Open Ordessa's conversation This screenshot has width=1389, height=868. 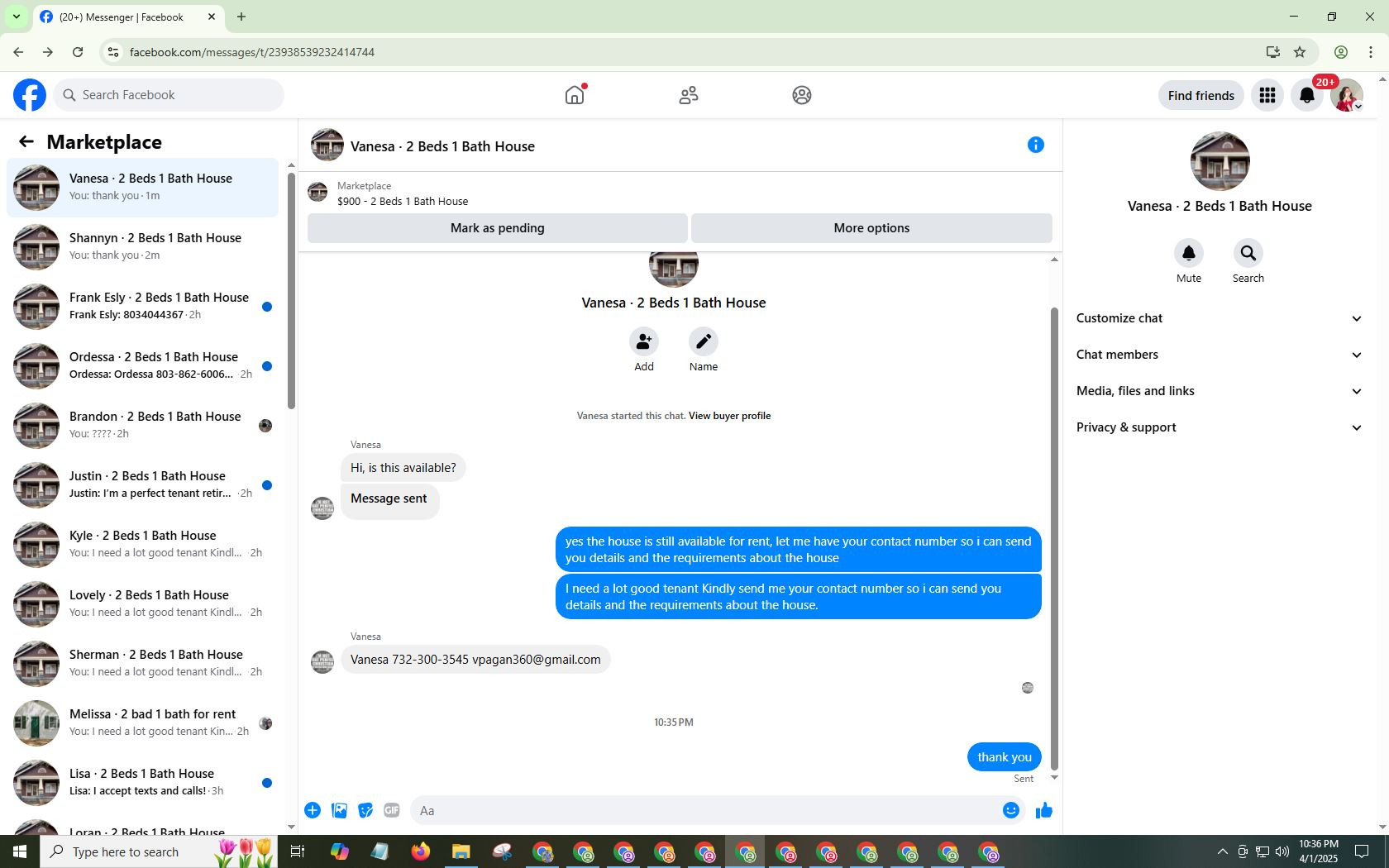coord(142,365)
